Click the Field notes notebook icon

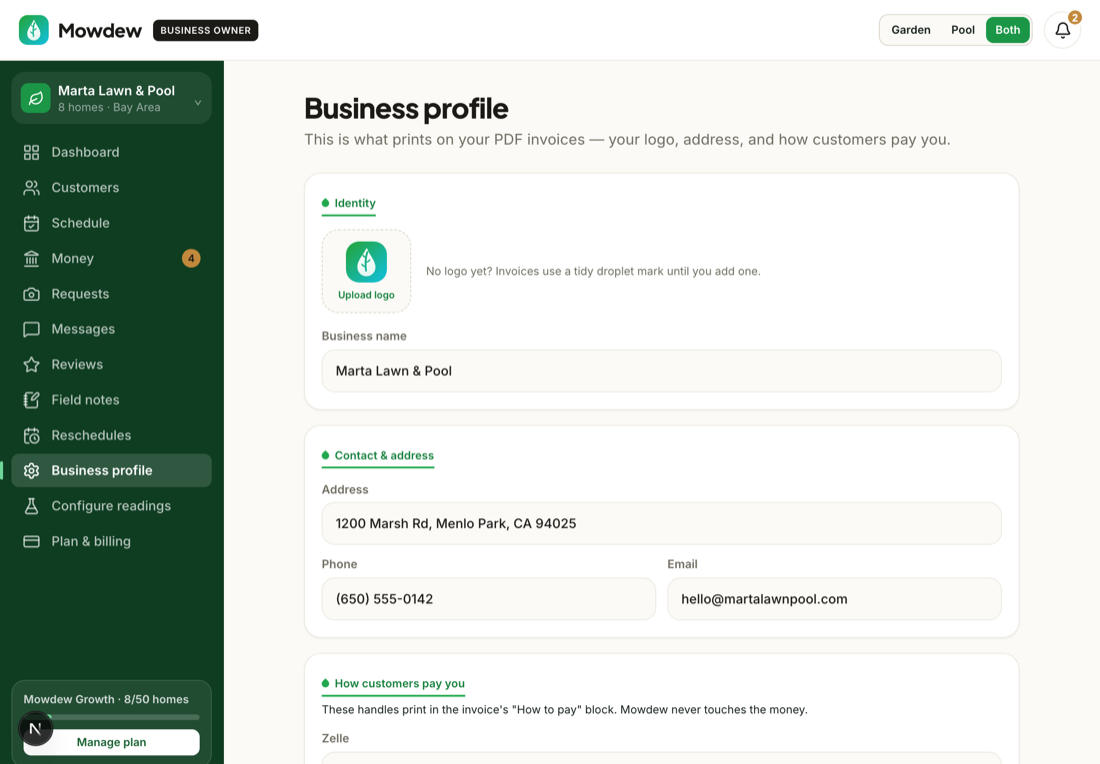[32, 400]
